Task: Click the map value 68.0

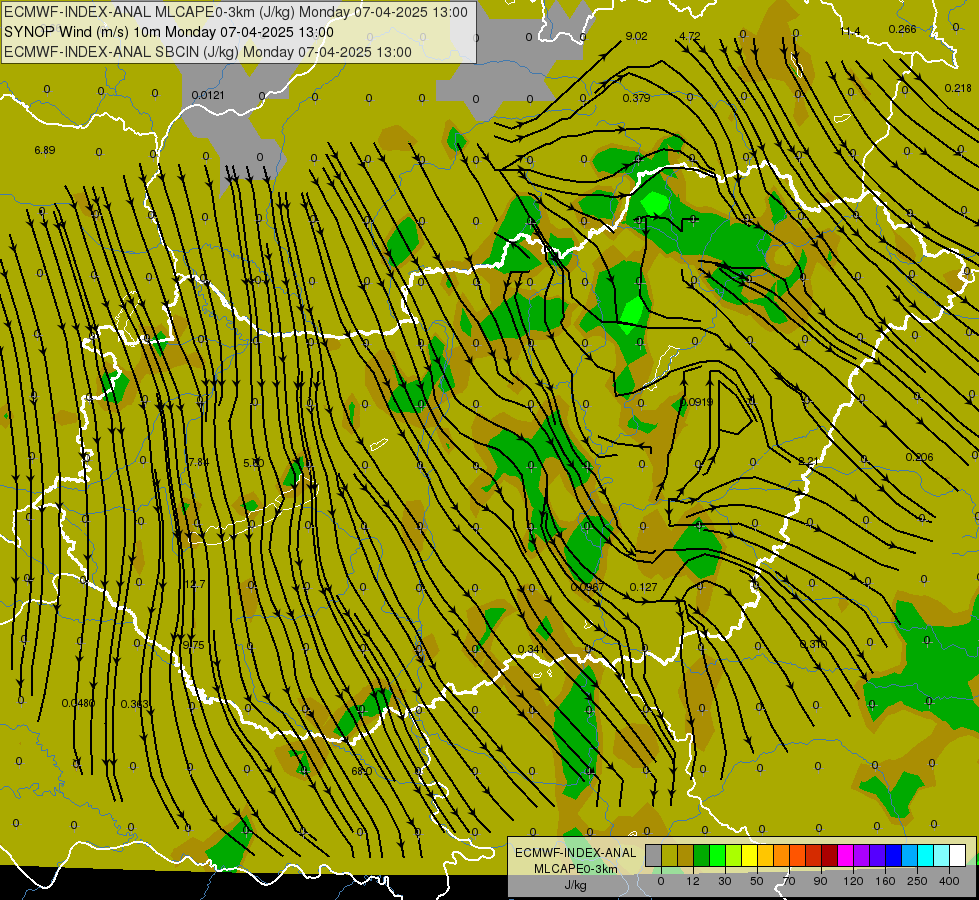Action: pyautogui.click(x=362, y=771)
